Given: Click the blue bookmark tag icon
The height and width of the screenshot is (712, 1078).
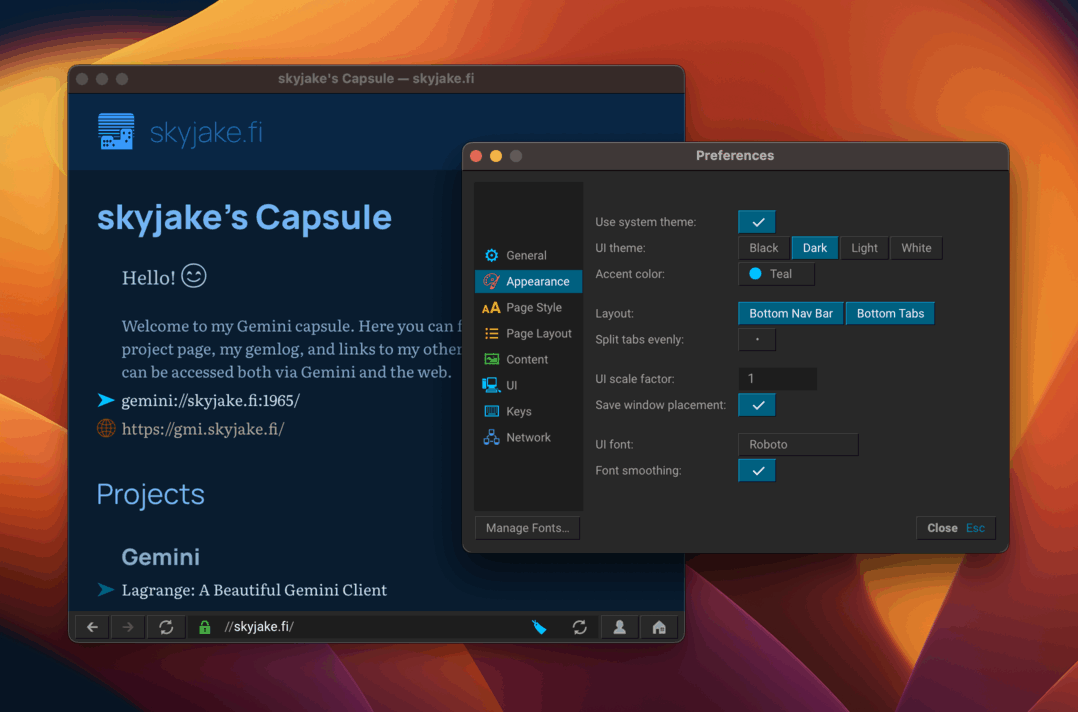Looking at the screenshot, I should (x=539, y=627).
